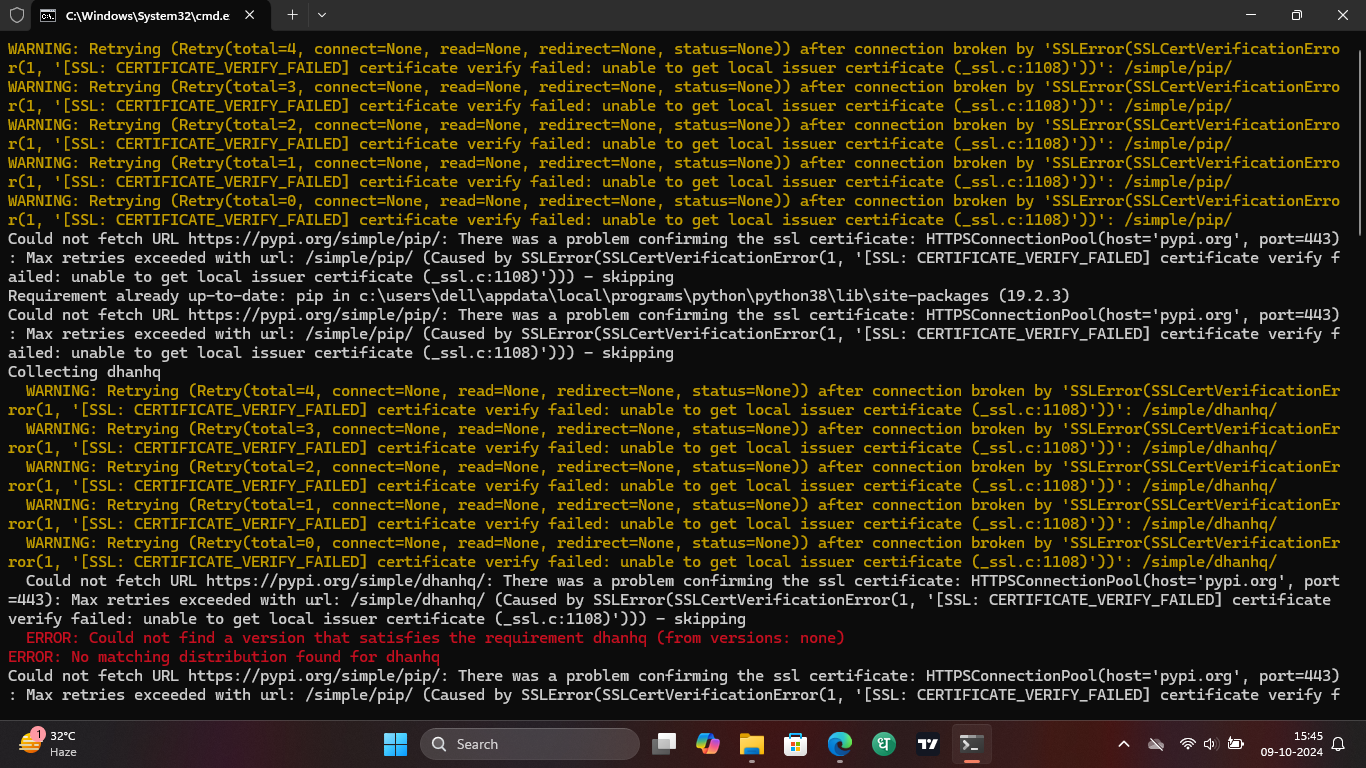1366x768 pixels.
Task: Click the speaker volume icon
Action: point(1210,744)
